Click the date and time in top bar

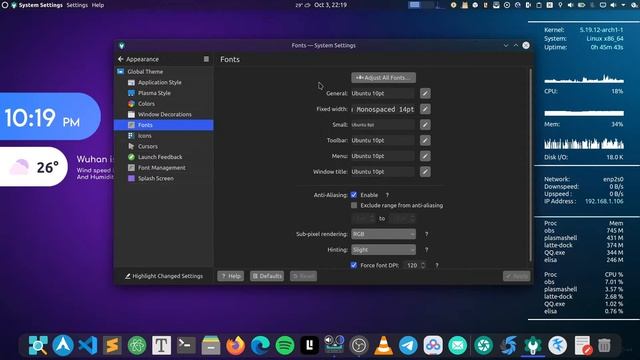[x=330, y=5]
